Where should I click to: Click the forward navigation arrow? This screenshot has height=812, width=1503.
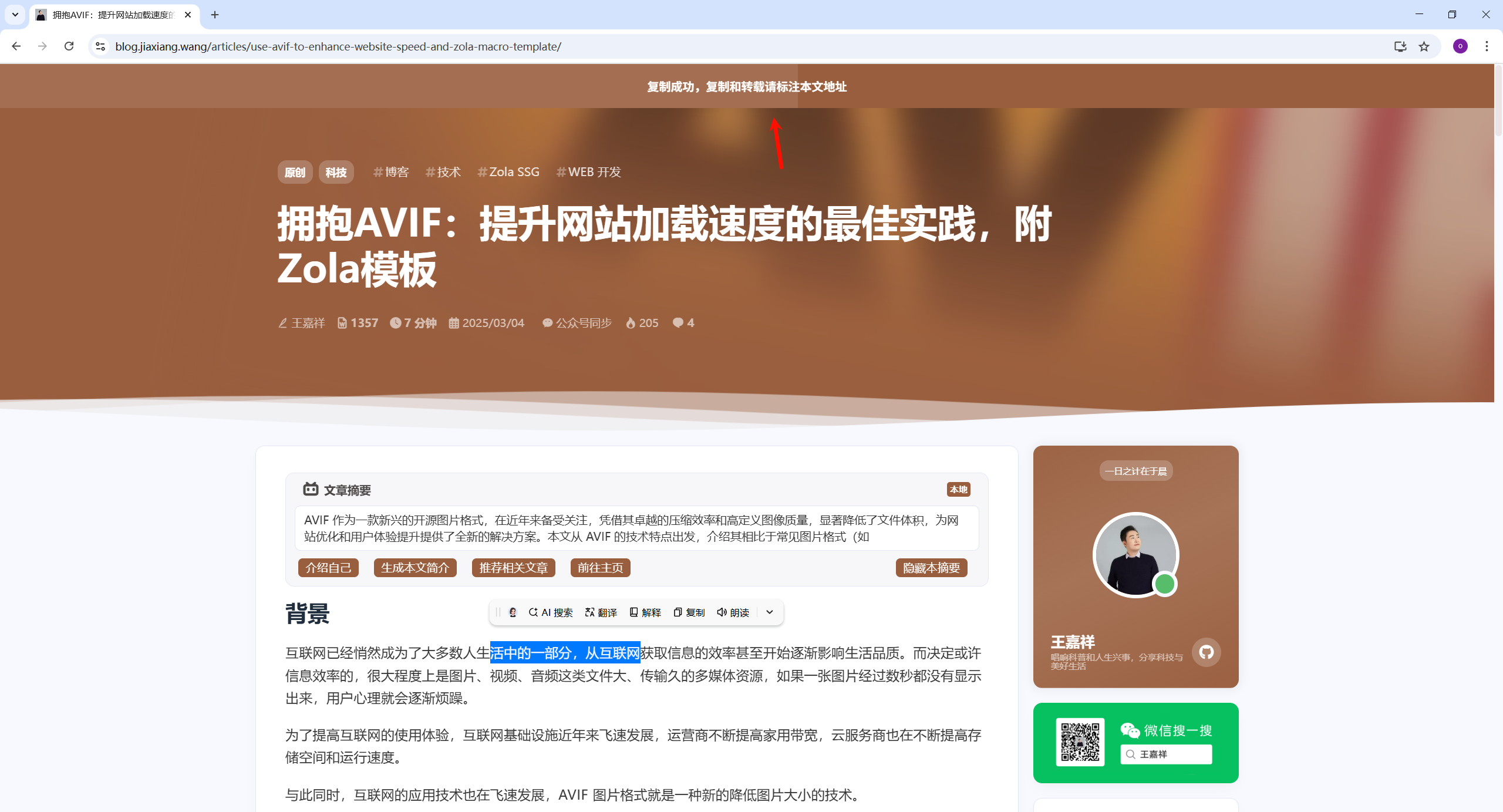tap(42, 46)
